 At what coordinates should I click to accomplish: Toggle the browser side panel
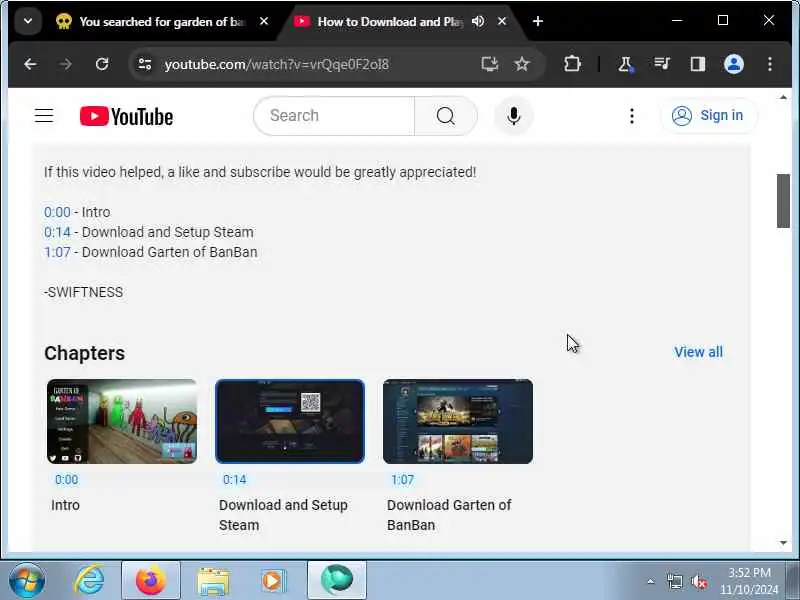tap(697, 64)
